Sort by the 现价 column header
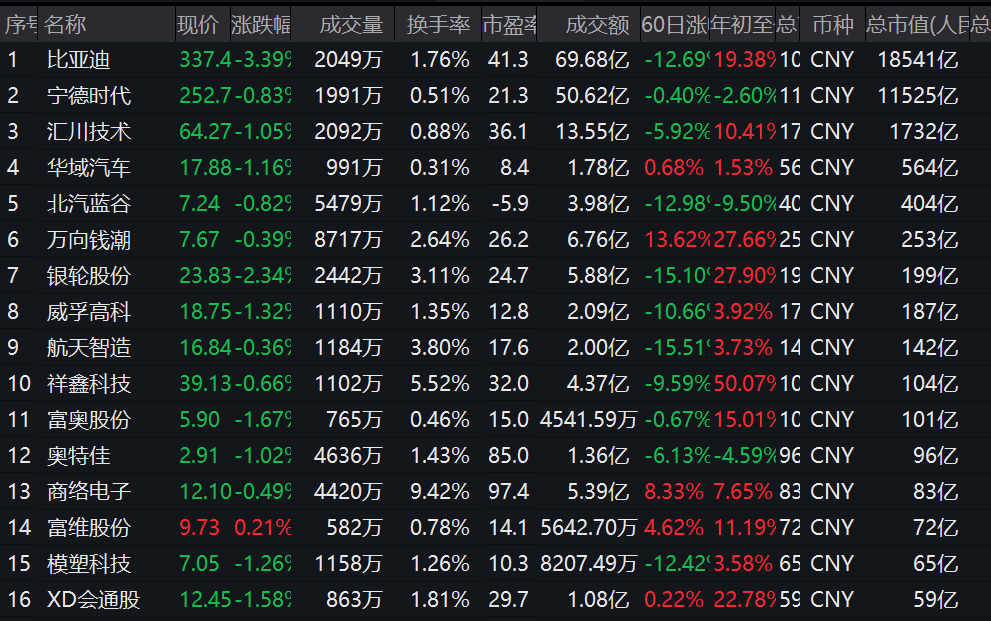991x621 pixels. (x=198, y=25)
